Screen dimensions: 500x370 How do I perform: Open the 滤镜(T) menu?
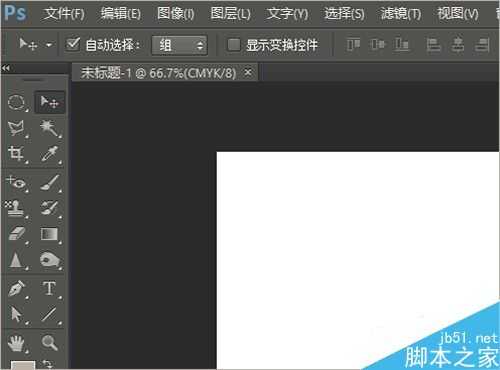coord(401,13)
